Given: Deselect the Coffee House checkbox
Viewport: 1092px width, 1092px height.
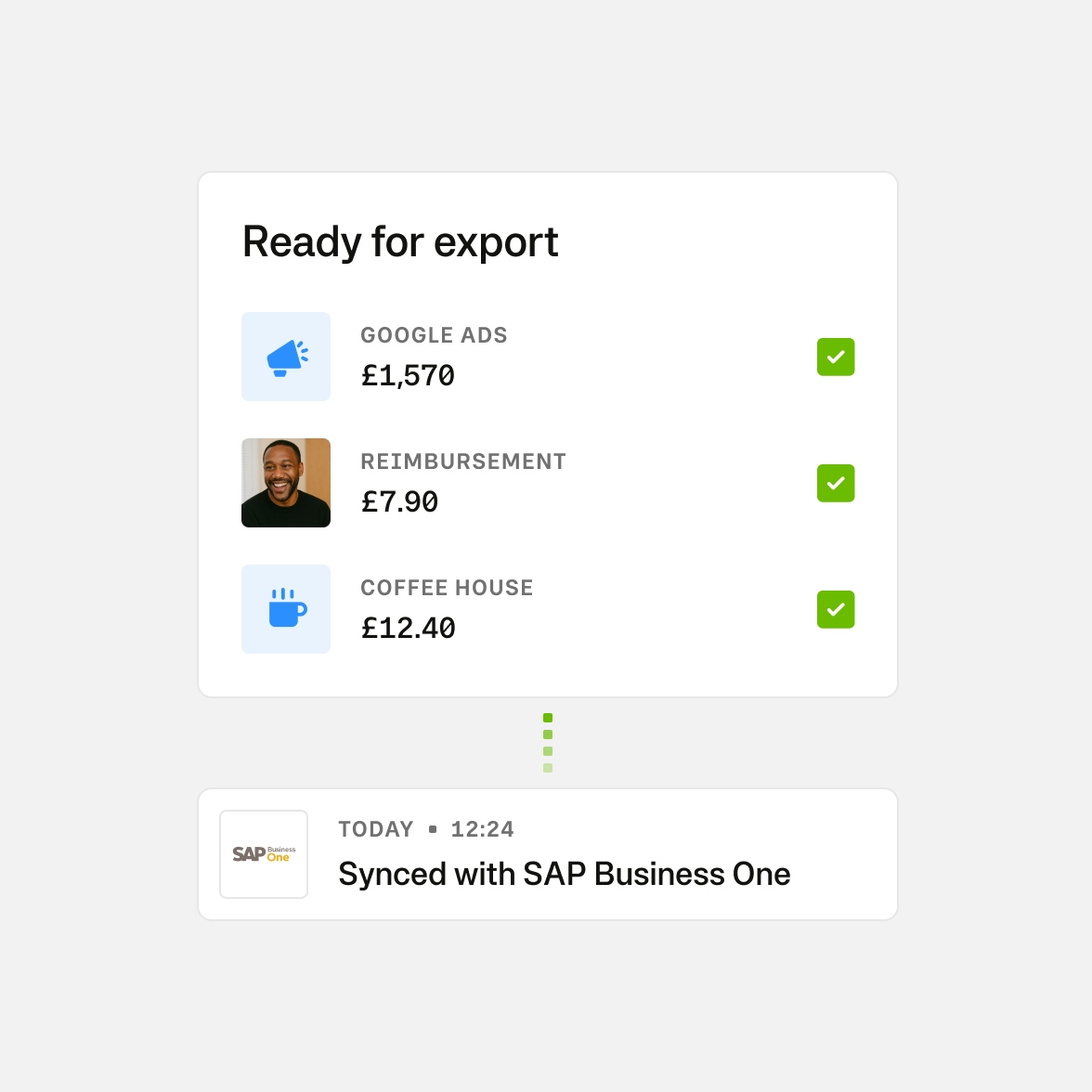Looking at the screenshot, I should click(x=836, y=609).
